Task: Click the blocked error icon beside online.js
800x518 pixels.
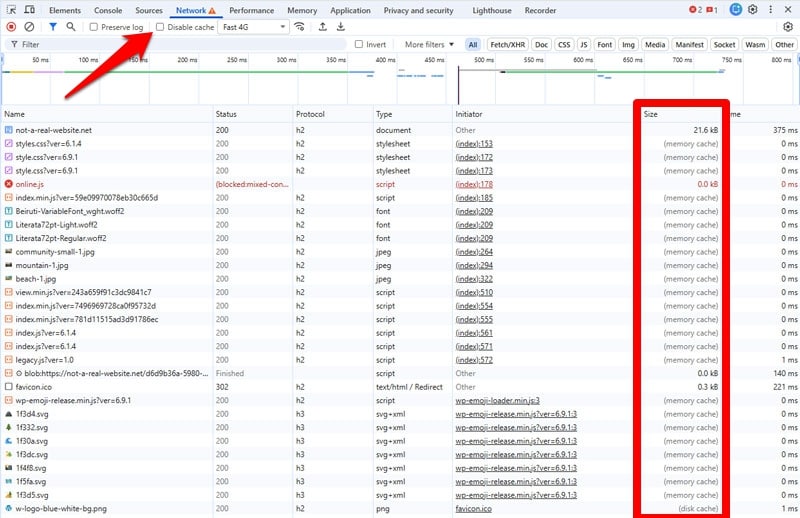Action: click(9, 184)
